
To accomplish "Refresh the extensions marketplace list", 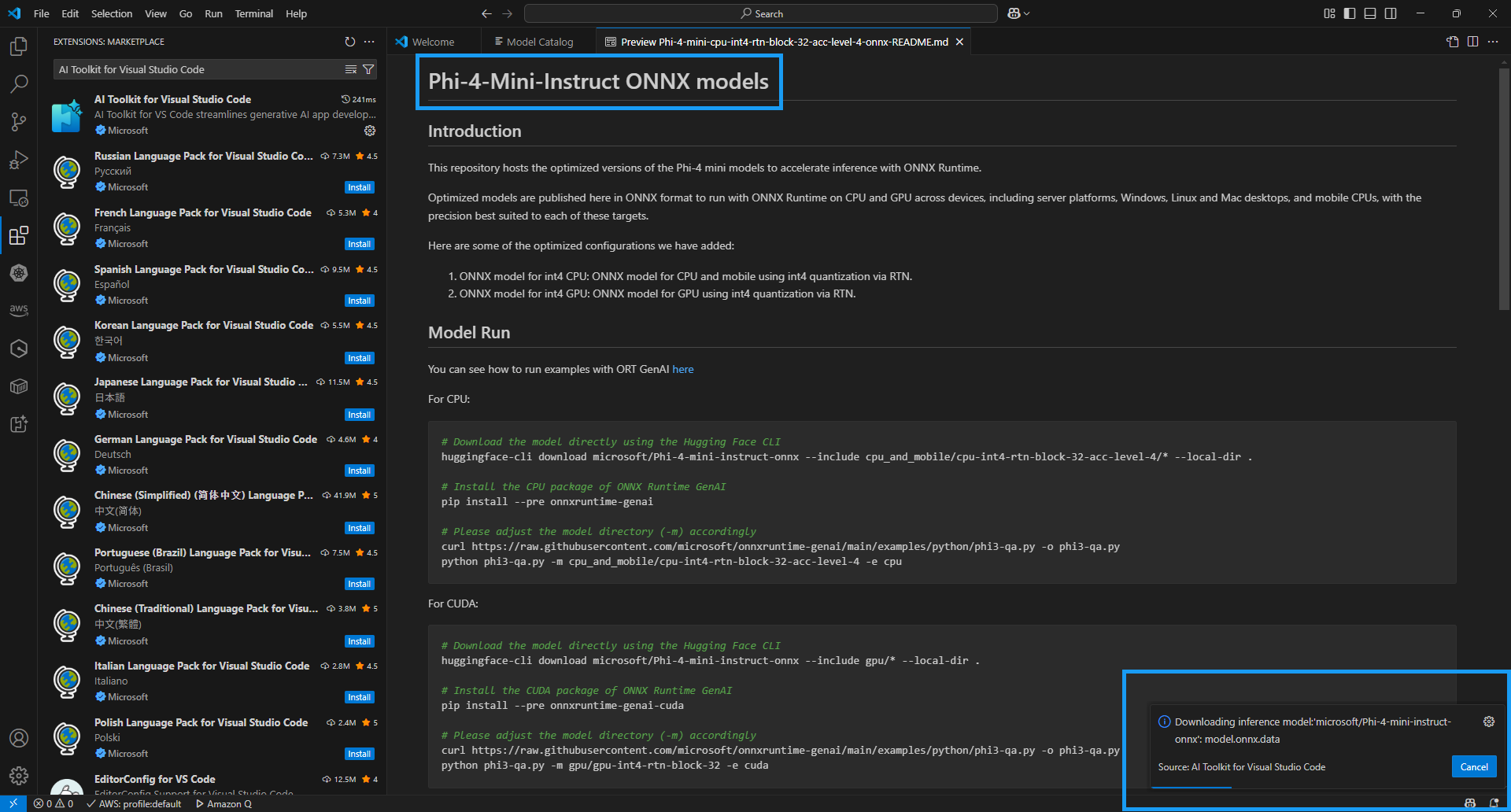I will pos(350,42).
